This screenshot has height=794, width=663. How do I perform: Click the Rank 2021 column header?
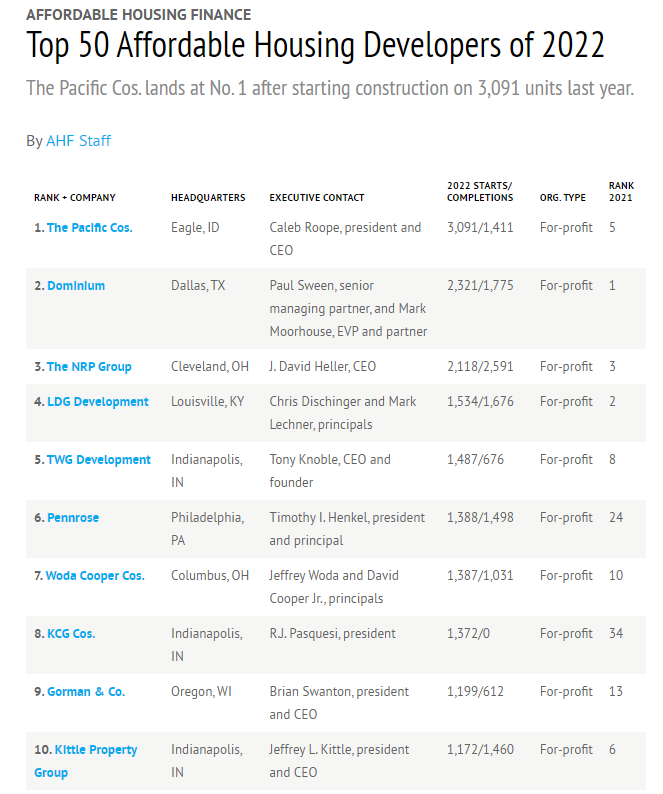point(621,191)
